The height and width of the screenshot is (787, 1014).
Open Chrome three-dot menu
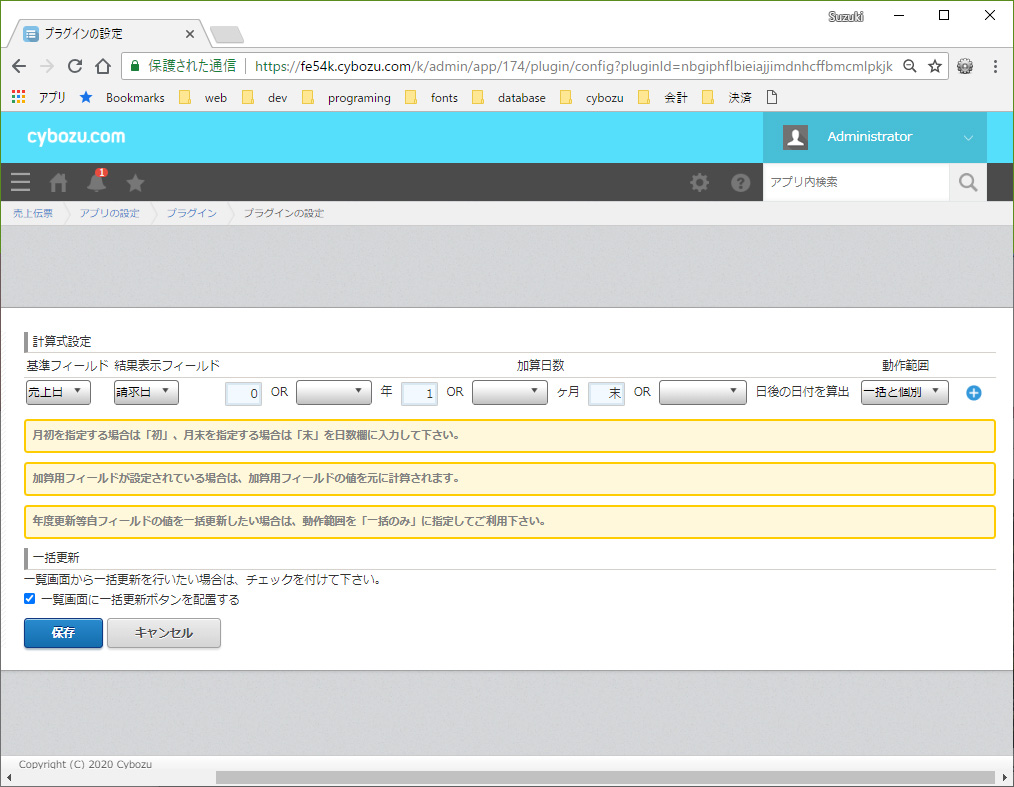click(x=995, y=66)
